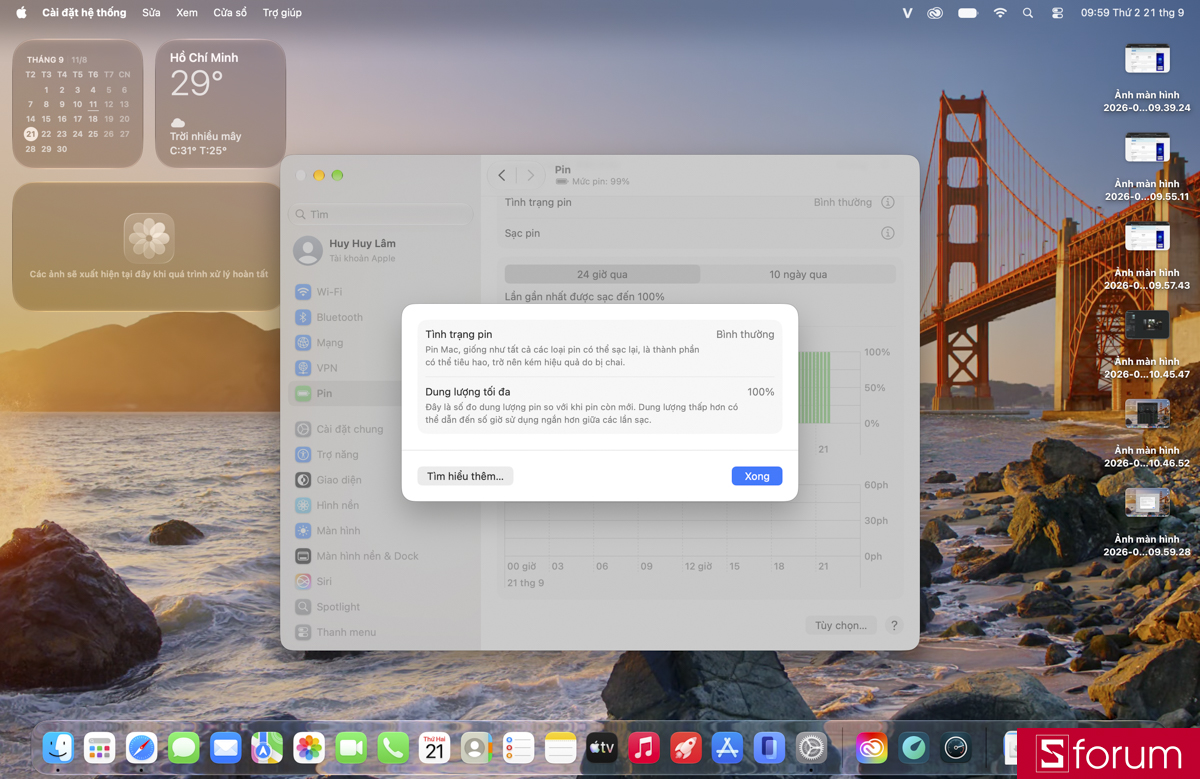Open the red rocket app in Dock
The height and width of the screenshot is (779, 1200).
point(686,747)
